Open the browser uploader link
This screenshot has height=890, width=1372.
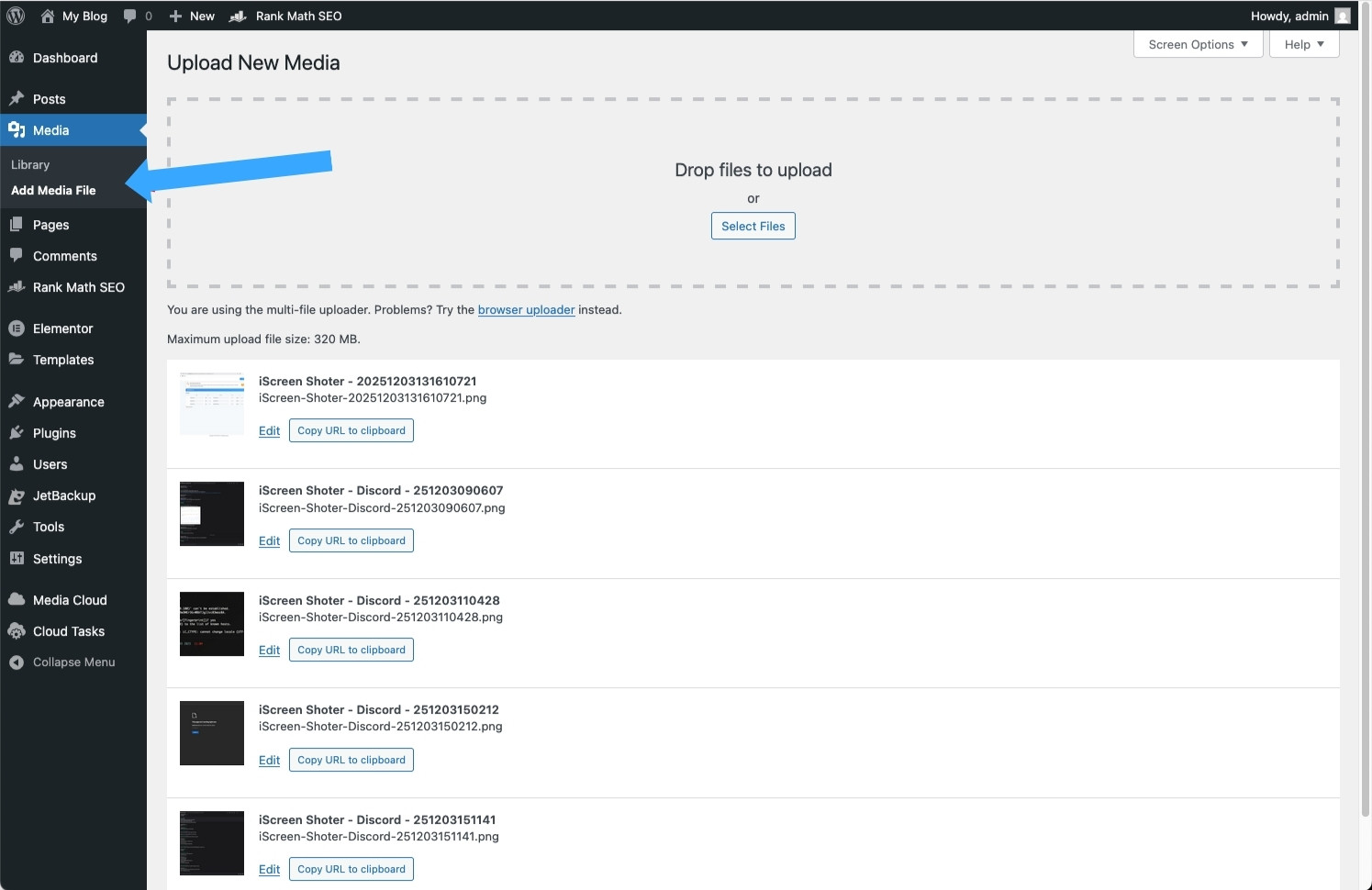click(526, 310)
